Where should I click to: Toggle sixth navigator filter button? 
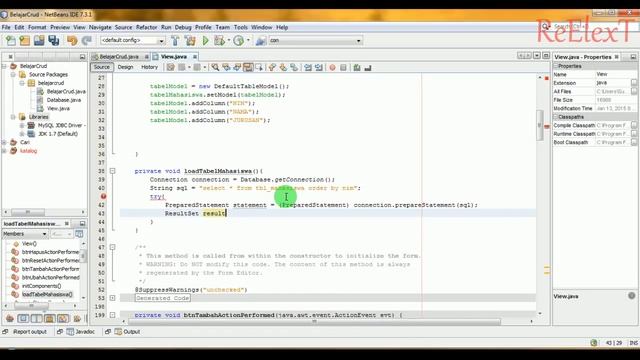click(x=76, y=318)
